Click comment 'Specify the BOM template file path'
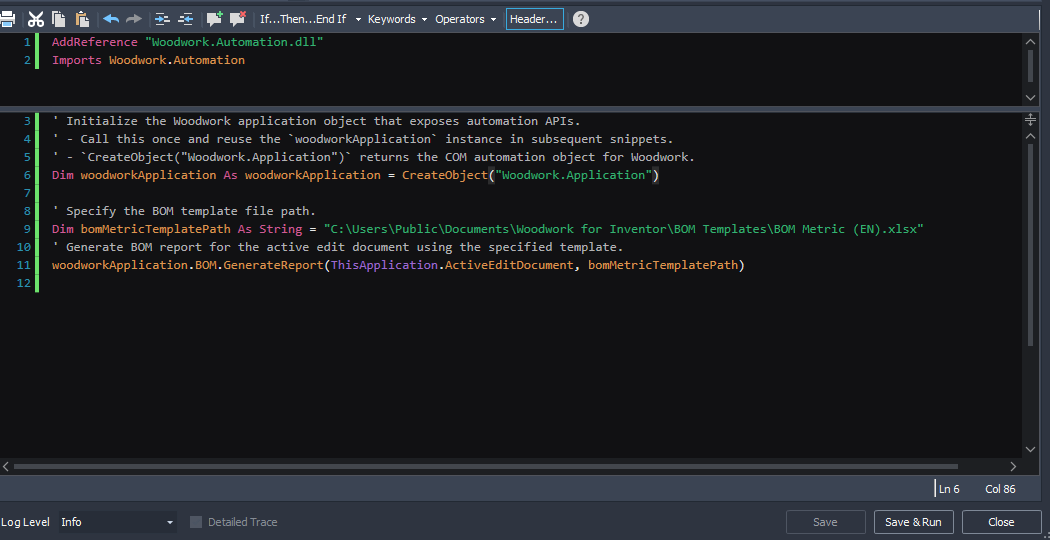Screen dimensions: 1050x540 click(x=184, y=211)
